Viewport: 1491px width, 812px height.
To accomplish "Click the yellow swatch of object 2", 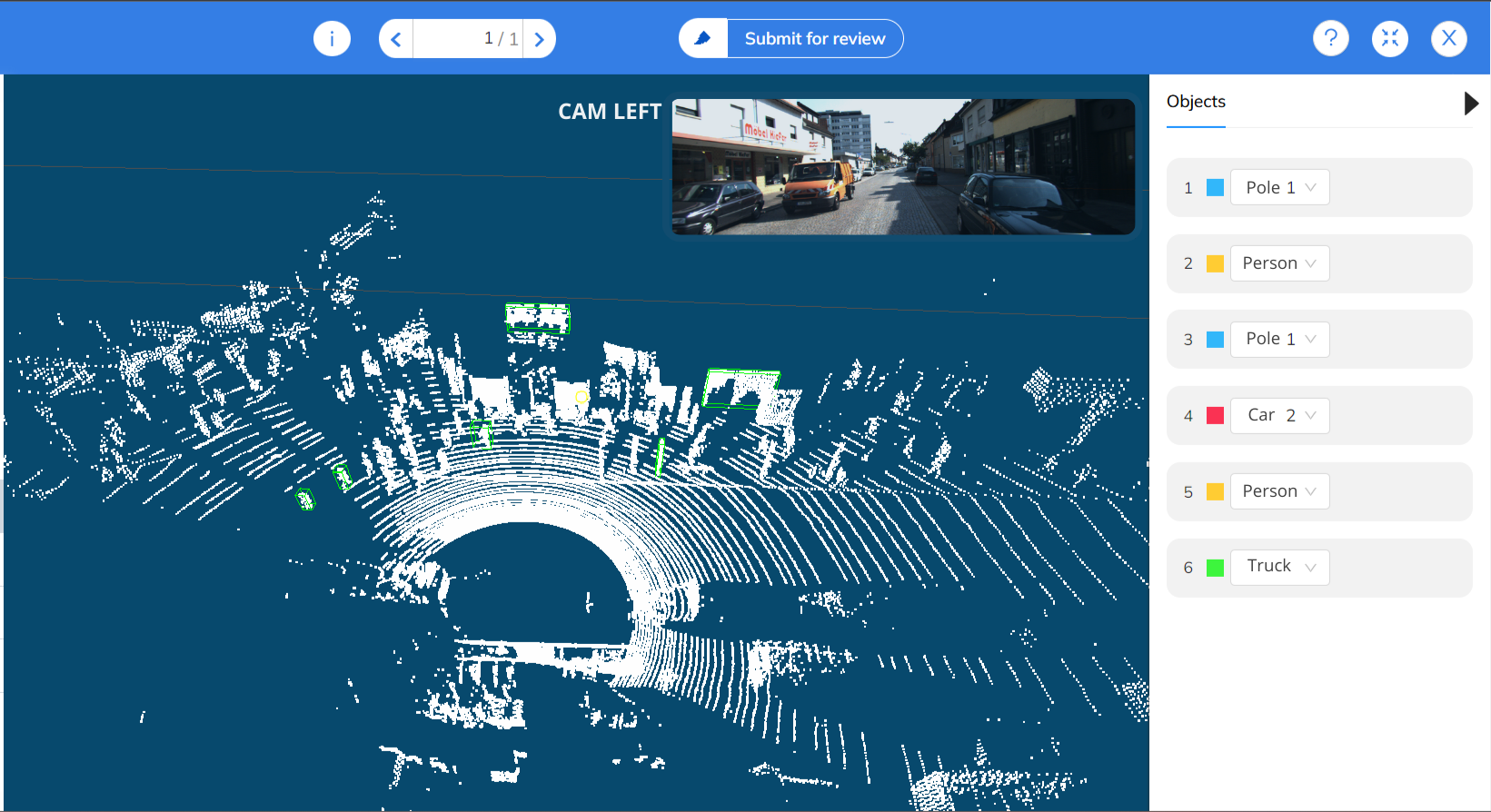I will [1215, 263].
